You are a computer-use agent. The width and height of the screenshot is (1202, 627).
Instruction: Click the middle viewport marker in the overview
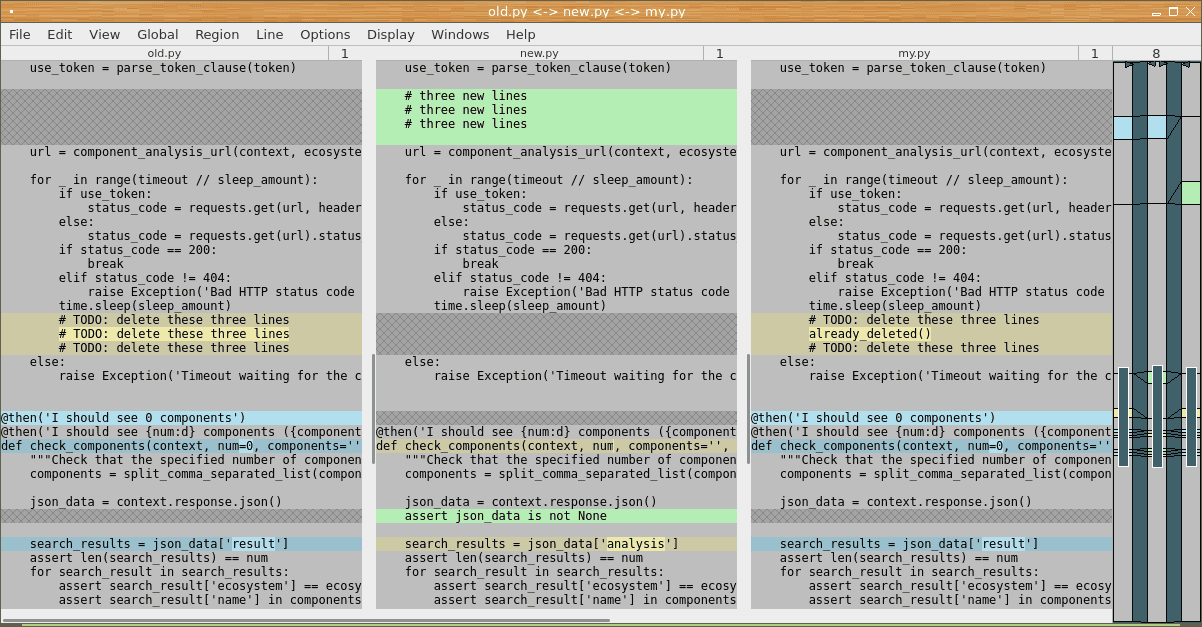(1157, 416)
